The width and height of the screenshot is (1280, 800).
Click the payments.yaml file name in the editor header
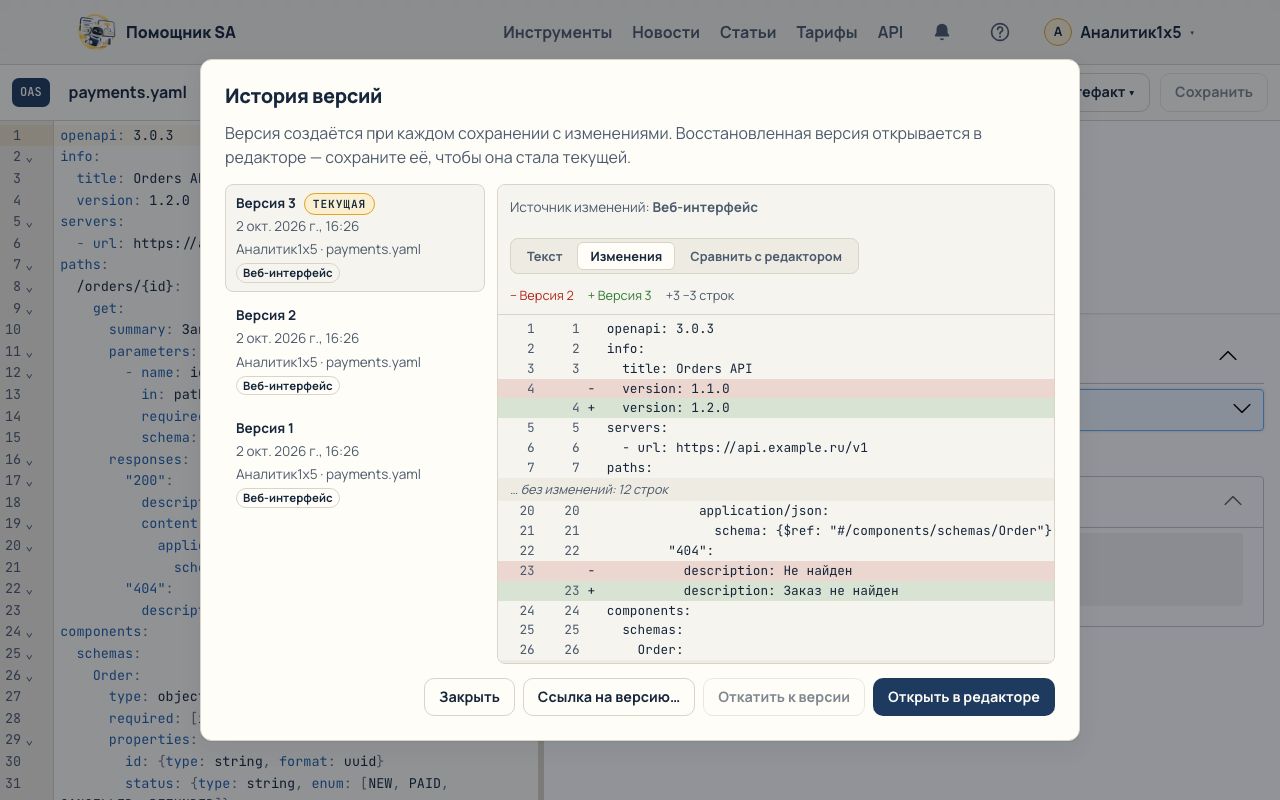click(x=127, y=92)
